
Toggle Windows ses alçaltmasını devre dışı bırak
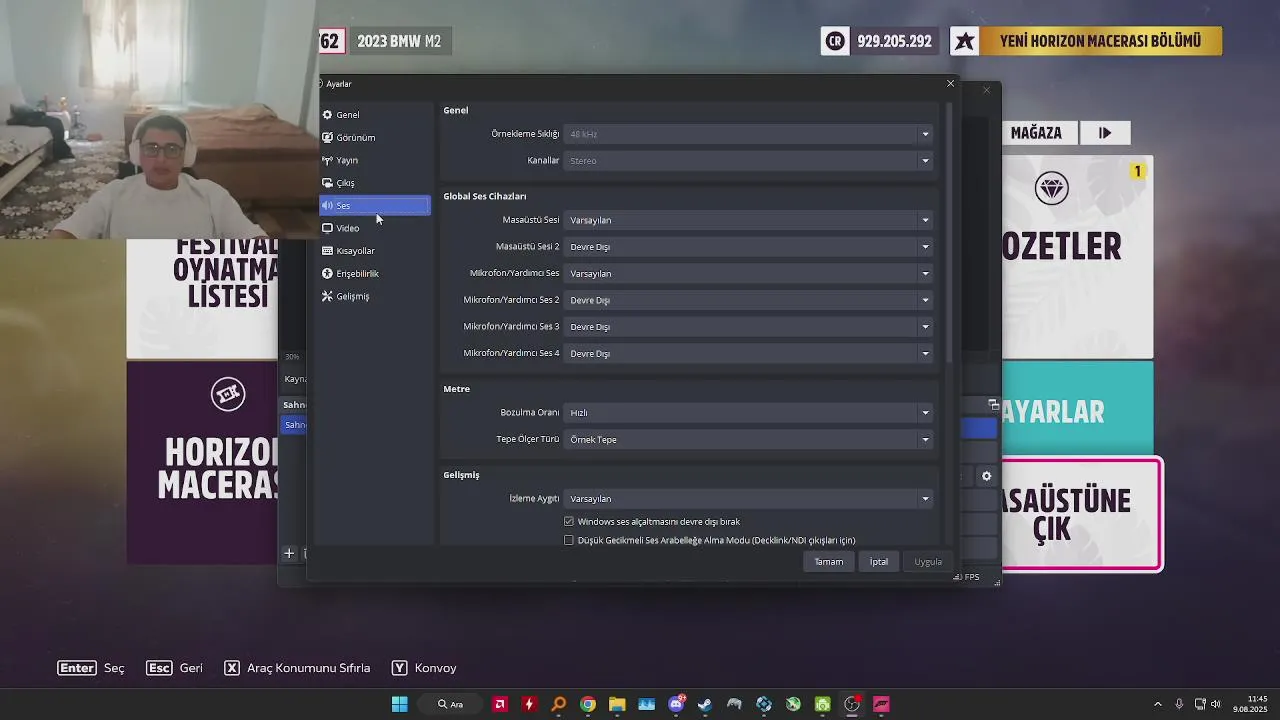[x=569, y=522]
